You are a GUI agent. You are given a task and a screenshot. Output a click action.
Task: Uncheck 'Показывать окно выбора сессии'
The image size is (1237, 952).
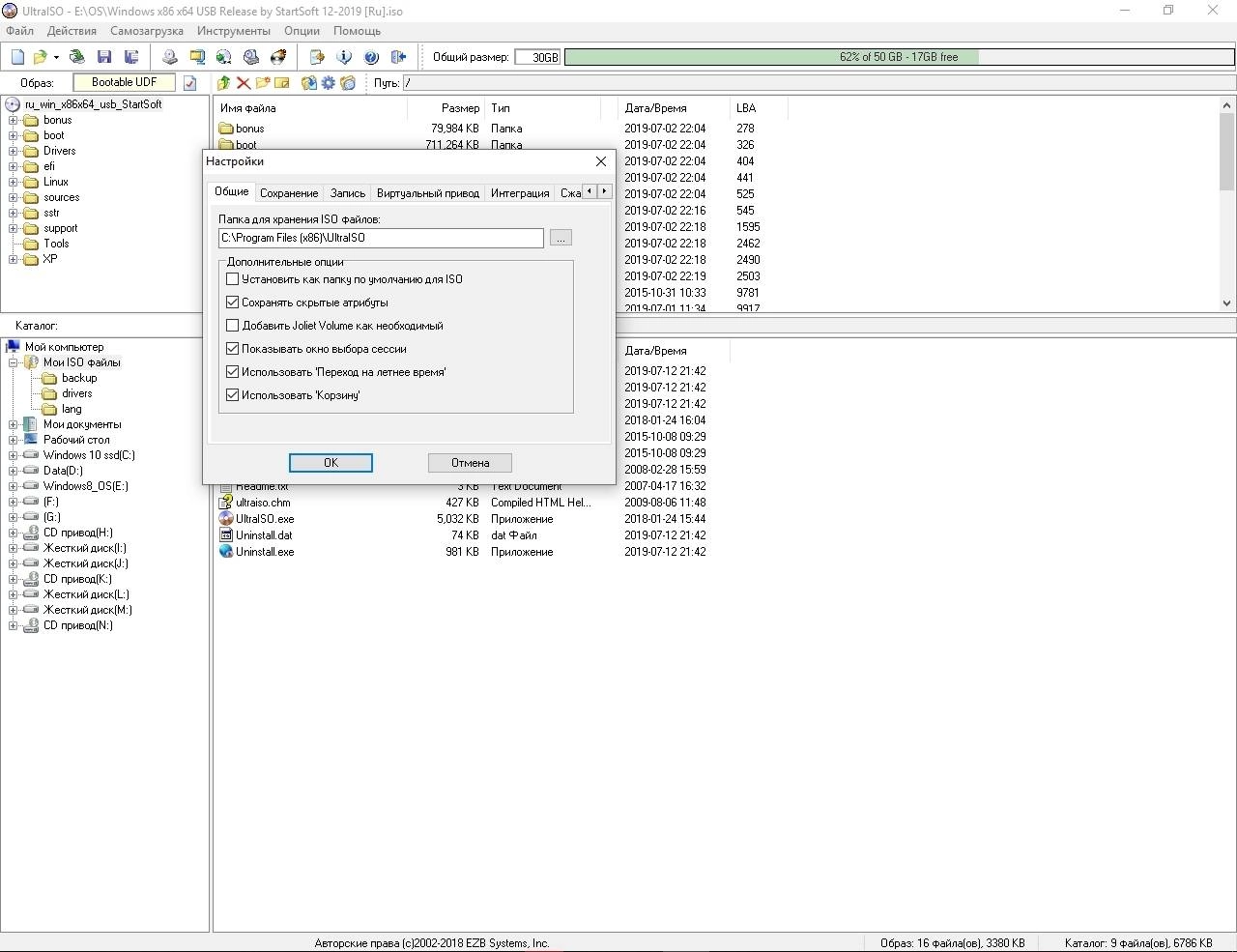click(232, 349)
